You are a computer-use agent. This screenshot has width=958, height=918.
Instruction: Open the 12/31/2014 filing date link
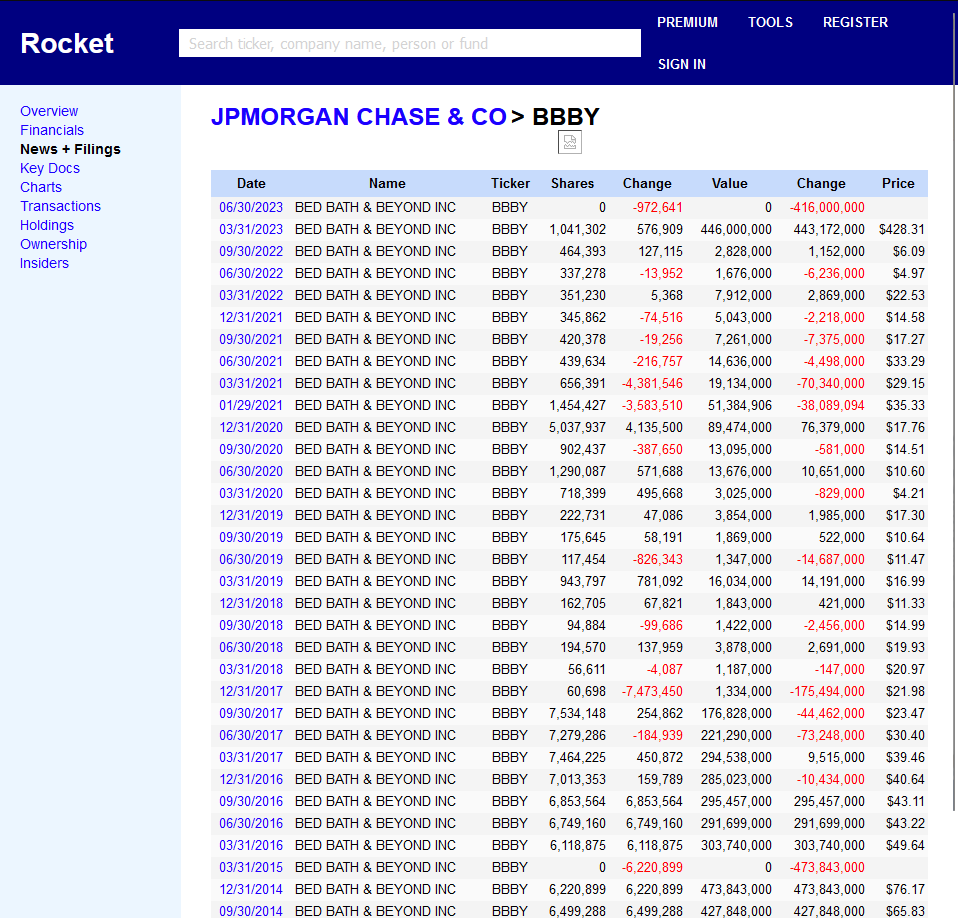click(x=251, y=889)
